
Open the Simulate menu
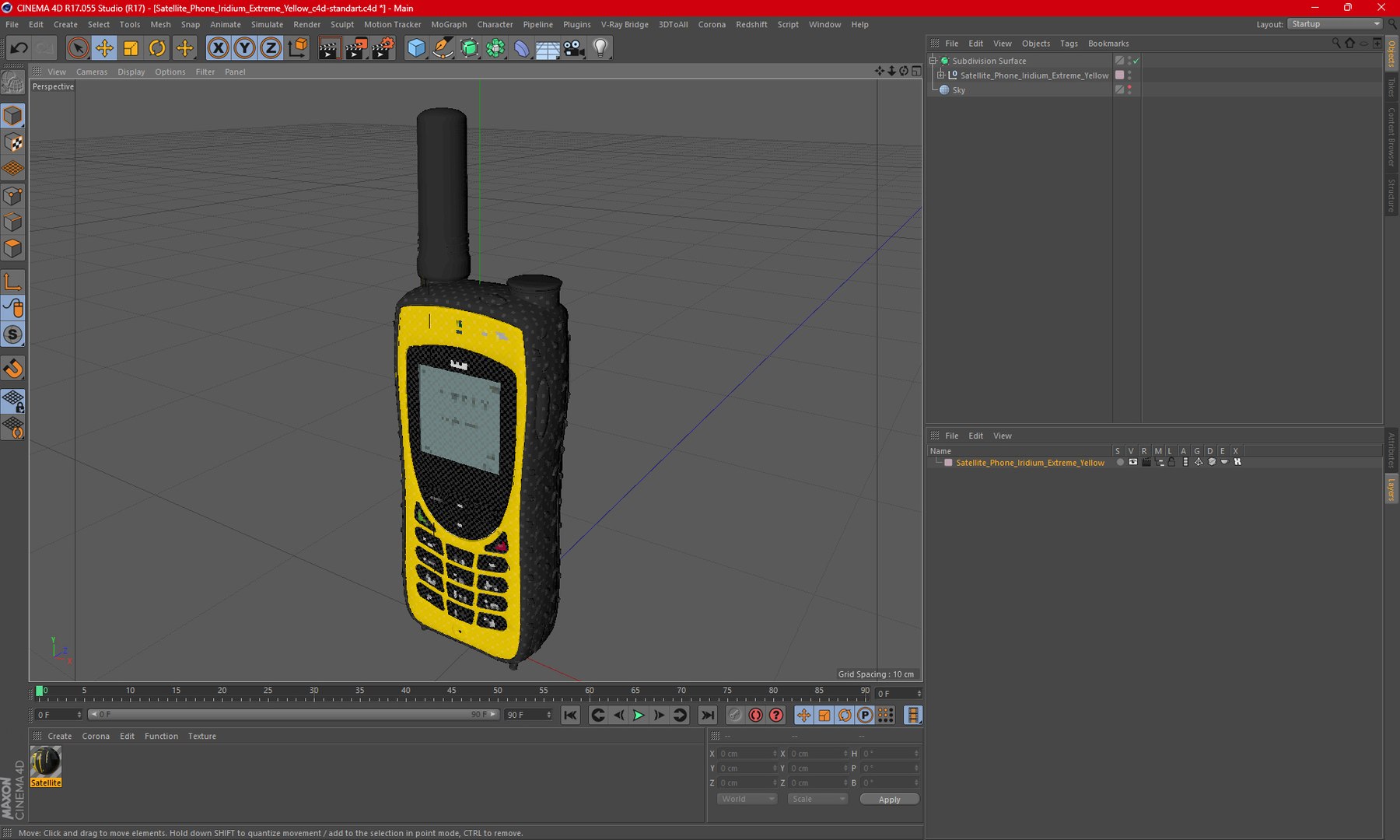click(x=267, y=25)
